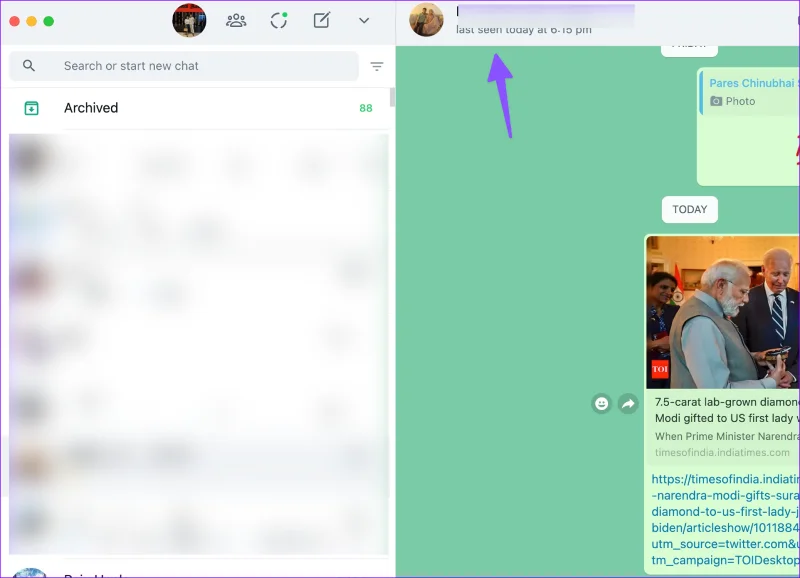Open your own profile picture
800x578 pixels.
pyautogui.click(x=189, y=20)
